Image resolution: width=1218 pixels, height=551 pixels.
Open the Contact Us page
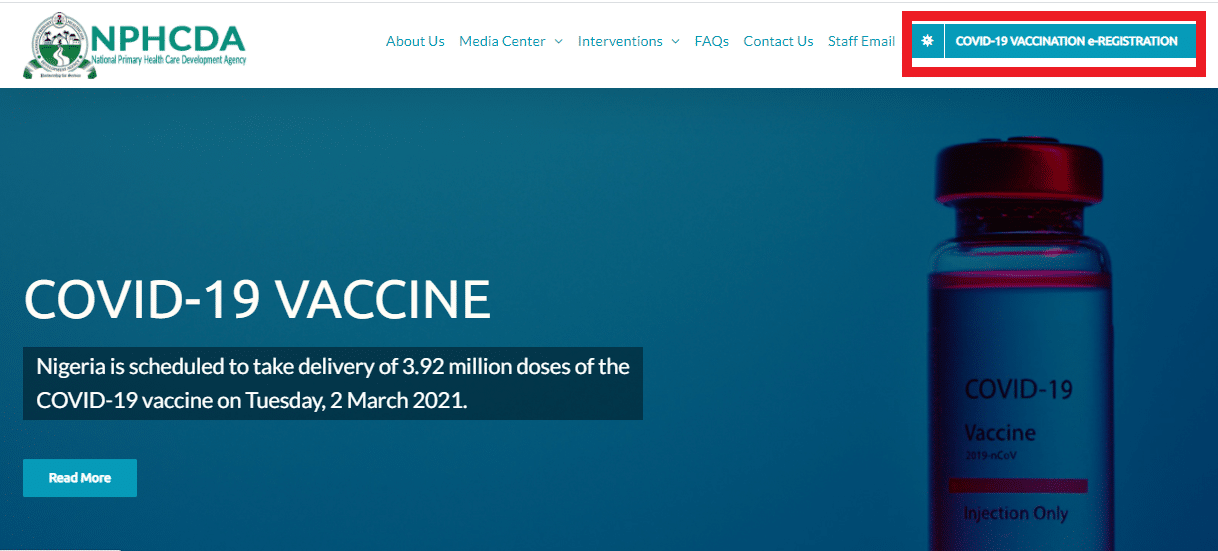click(778, 41)
